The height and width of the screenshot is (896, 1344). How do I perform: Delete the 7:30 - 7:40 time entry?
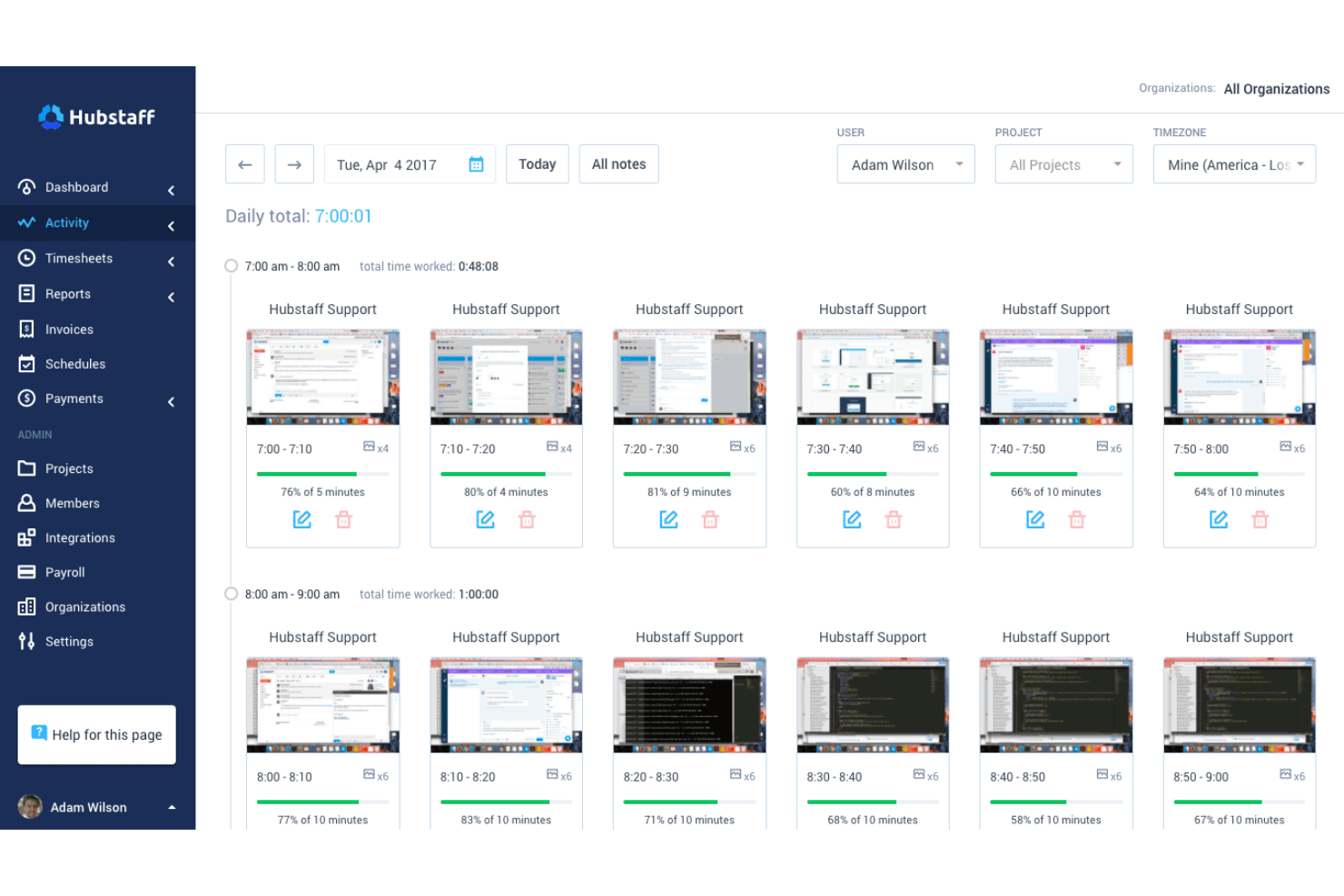(x=894, y=519)
